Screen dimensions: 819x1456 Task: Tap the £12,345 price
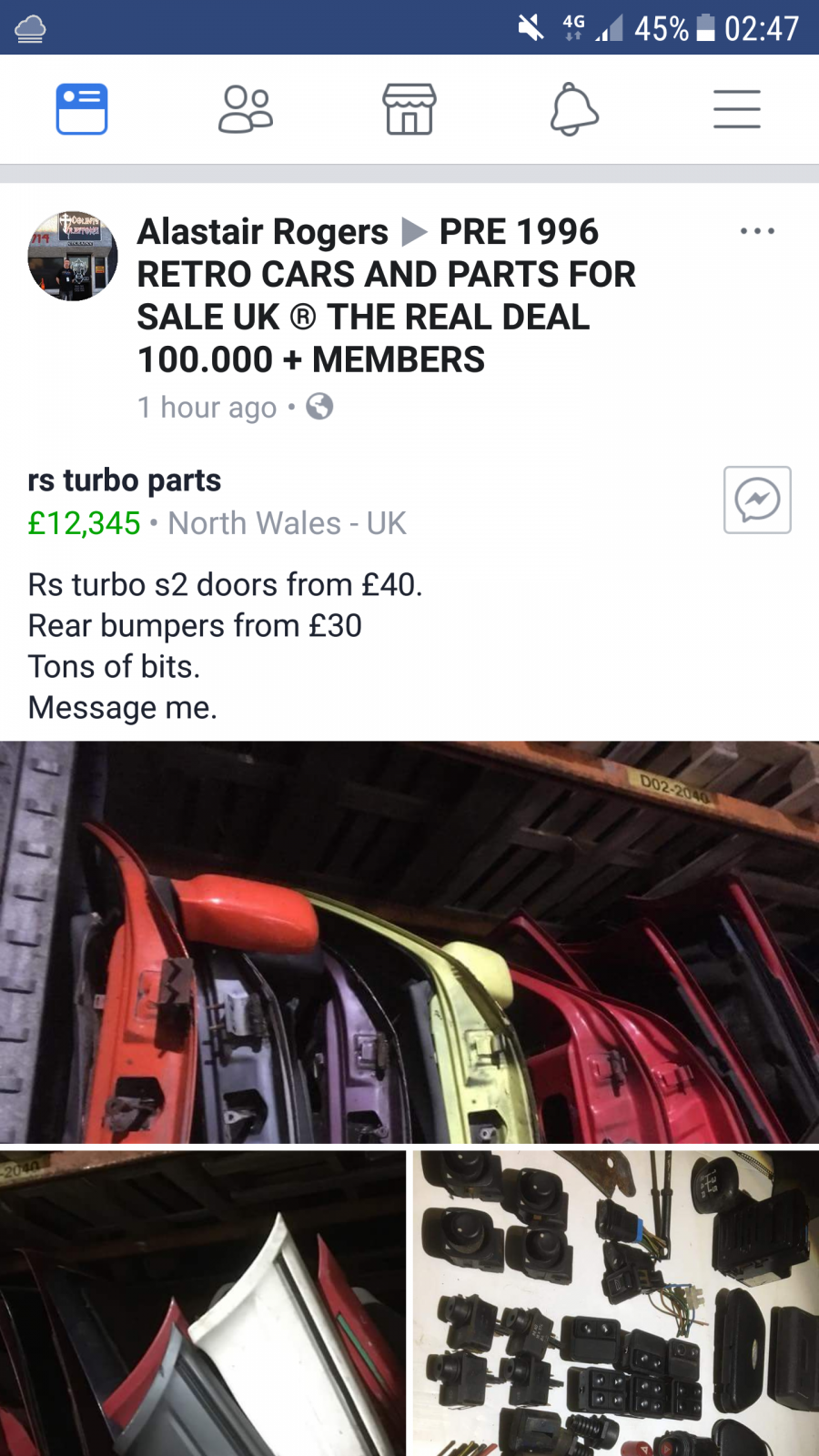[84, 523]
